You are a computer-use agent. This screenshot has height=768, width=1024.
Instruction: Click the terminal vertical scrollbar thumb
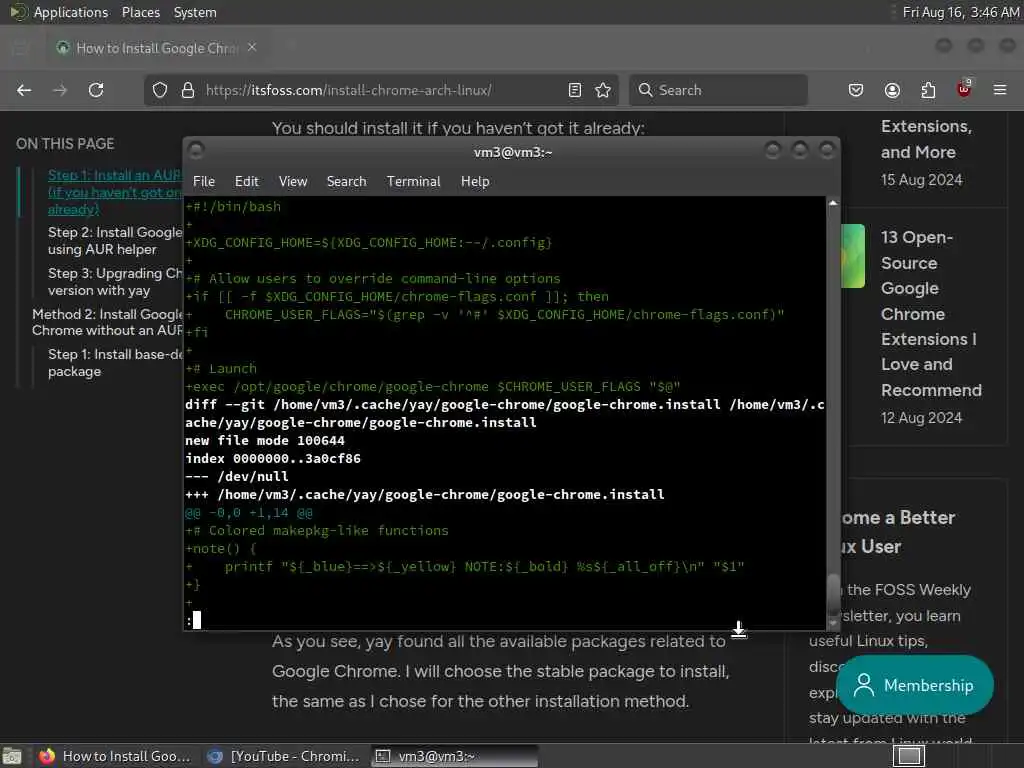[833, 594]
